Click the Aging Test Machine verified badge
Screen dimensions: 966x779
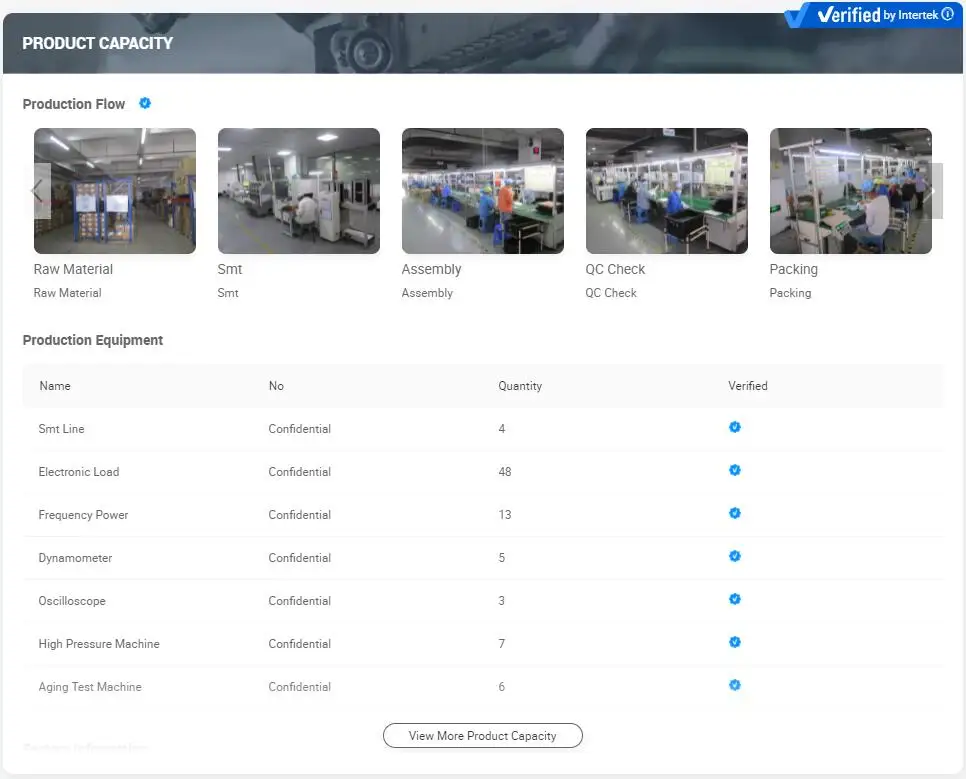pyautogui.click(x=735, y=685)
